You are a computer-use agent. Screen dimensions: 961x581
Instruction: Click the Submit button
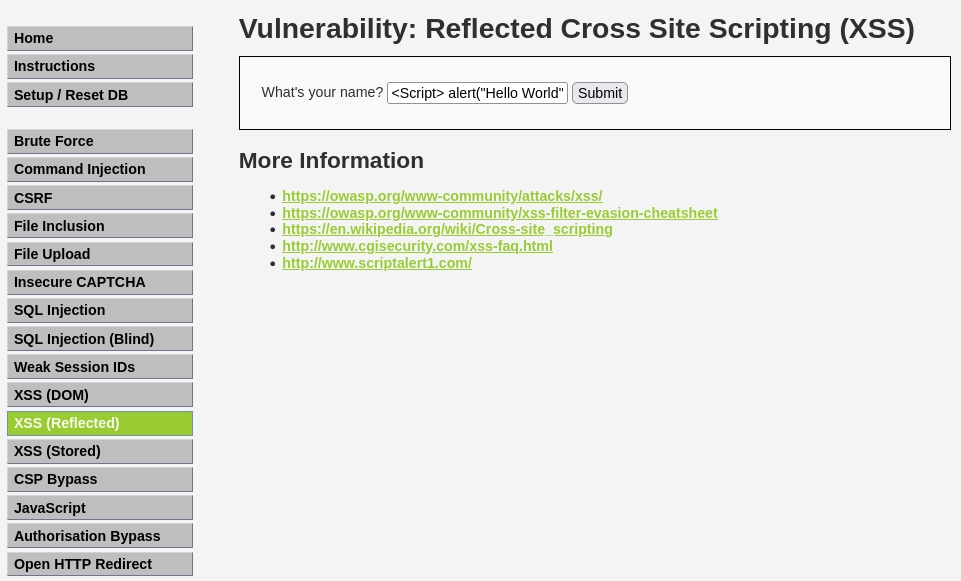[x=600, y=93]
